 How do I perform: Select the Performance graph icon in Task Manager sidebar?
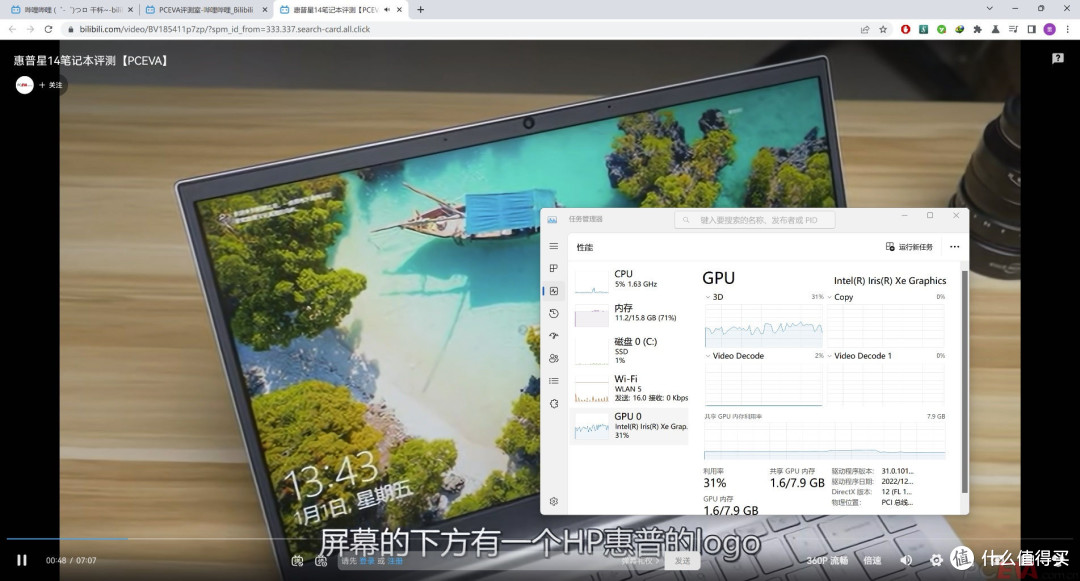[x=553, y=291]
